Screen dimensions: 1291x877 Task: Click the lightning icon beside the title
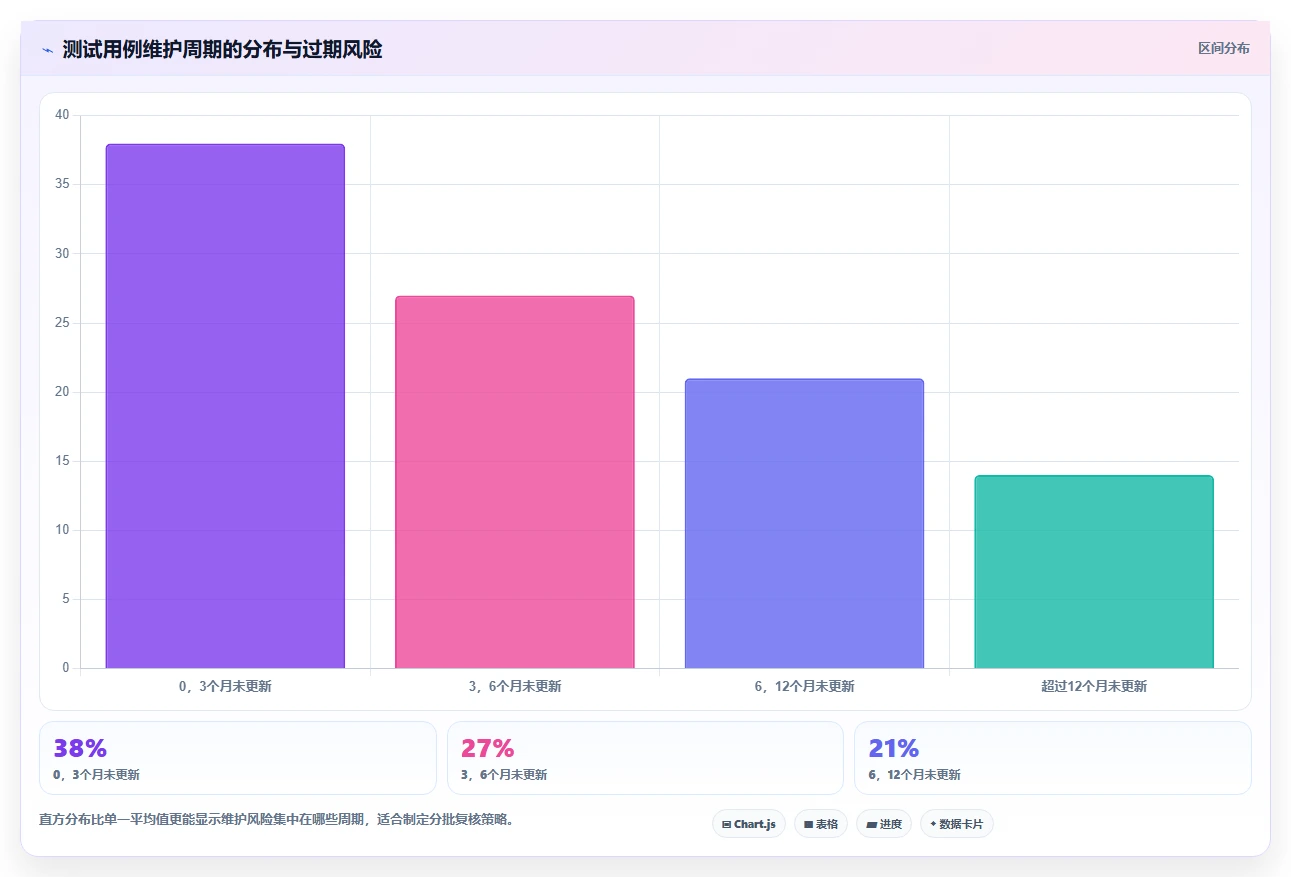[47, 50]
